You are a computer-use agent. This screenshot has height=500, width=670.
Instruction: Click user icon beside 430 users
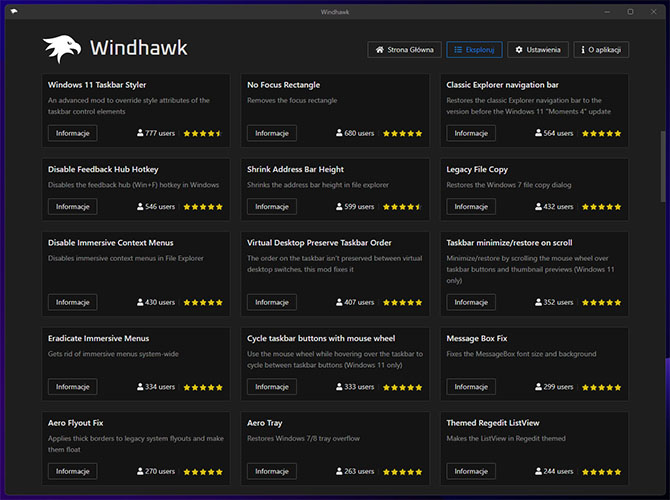(140, 302)
